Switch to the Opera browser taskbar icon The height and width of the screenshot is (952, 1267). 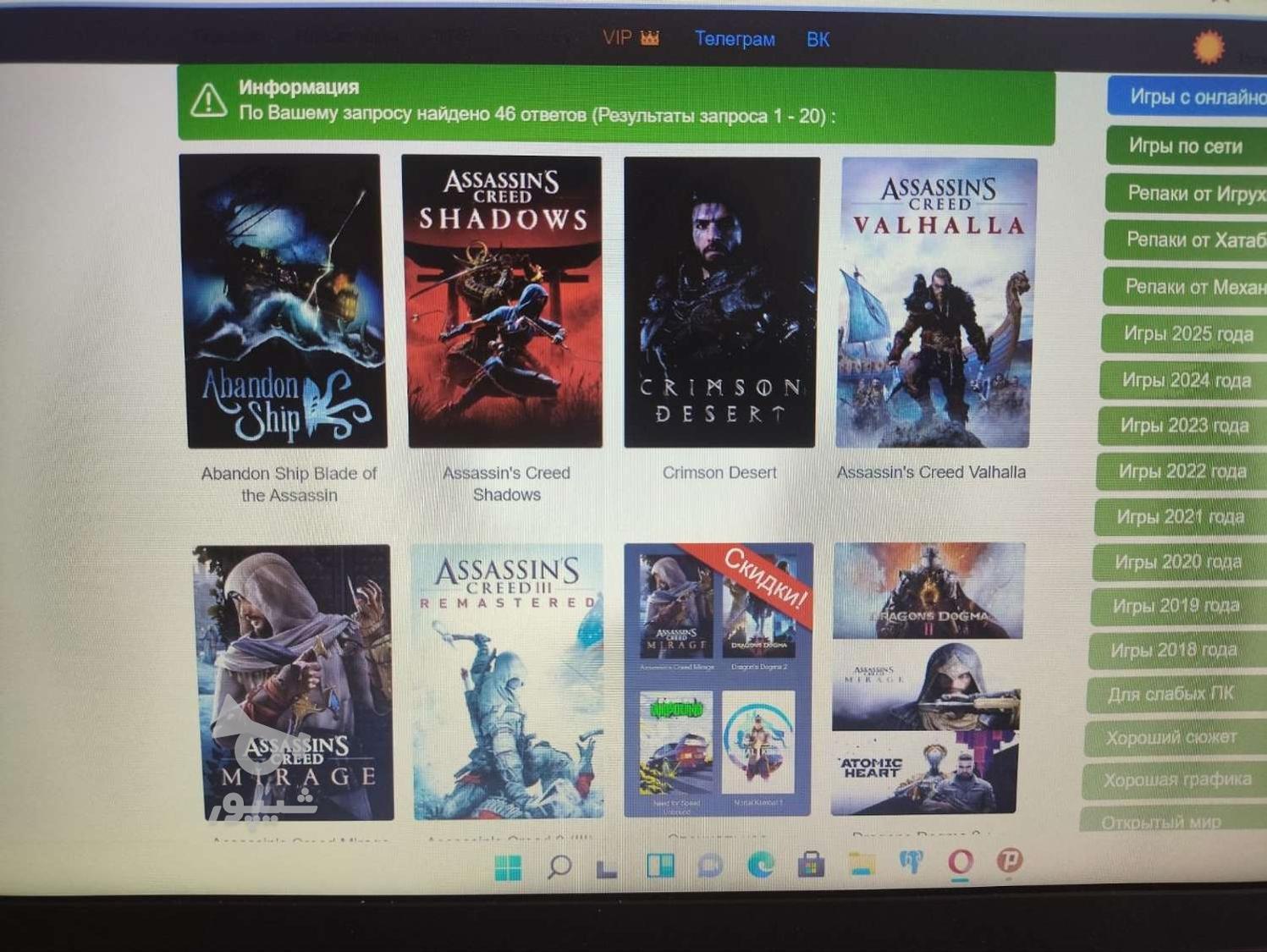[x=960, y=862]
